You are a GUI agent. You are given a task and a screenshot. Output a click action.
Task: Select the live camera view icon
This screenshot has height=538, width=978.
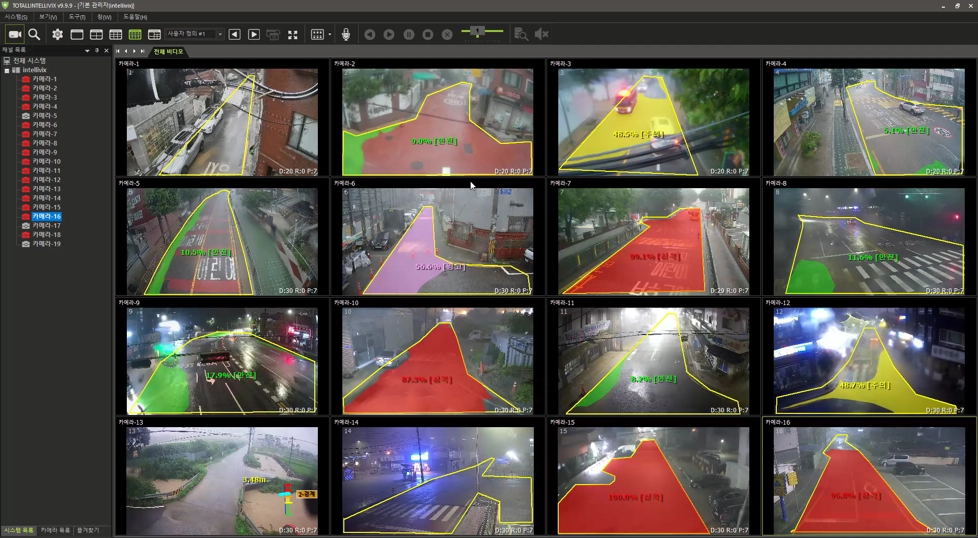[15, 34]
